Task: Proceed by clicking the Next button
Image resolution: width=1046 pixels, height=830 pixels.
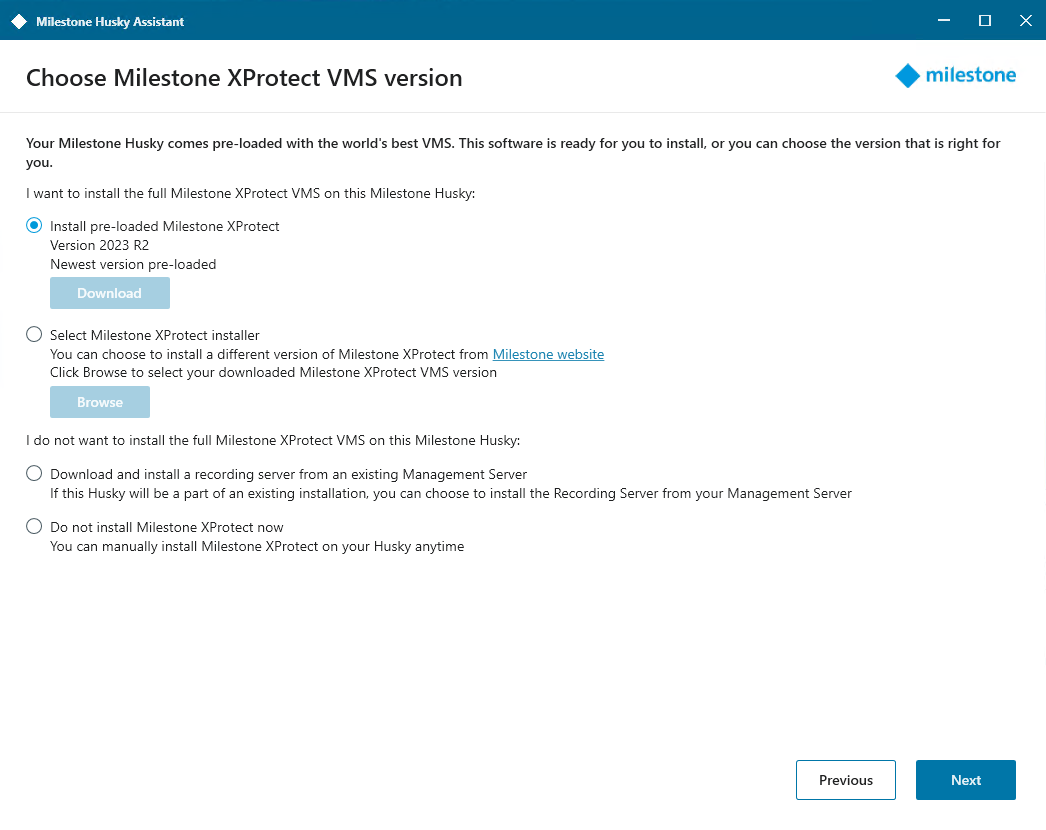Action: click(965, 780)
